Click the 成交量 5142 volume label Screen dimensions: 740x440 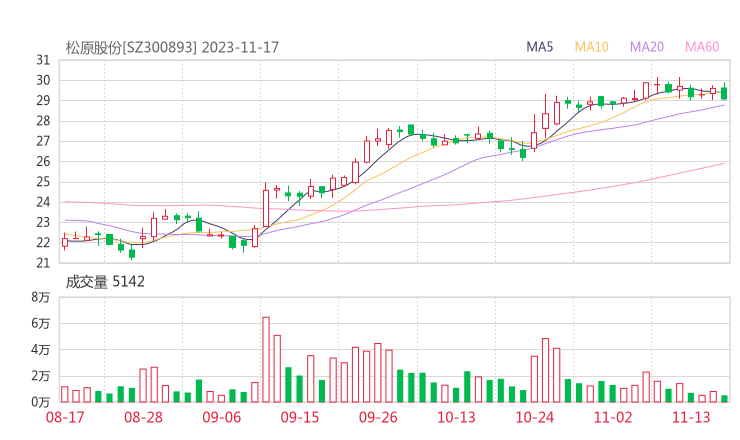[105, 282]
